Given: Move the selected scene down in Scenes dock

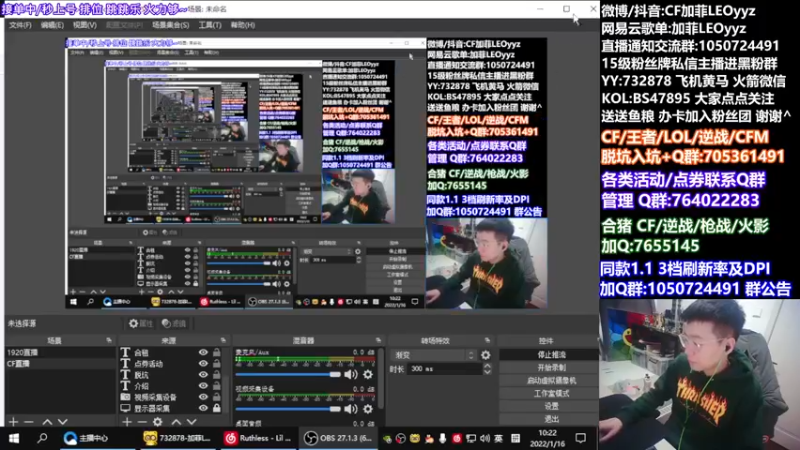Looking at the screenshot, I should coord(62,422).
